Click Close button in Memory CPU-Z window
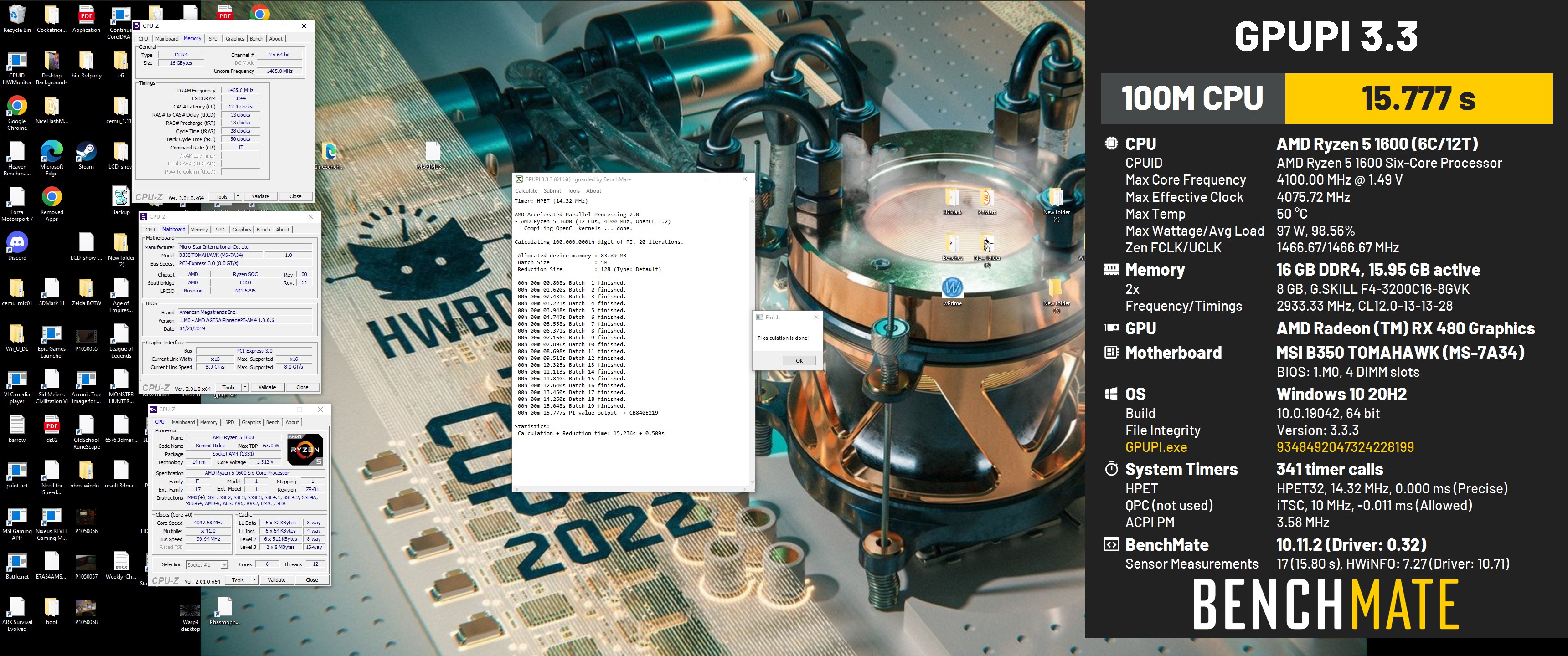1568x656 pixels. coord(295,196)
